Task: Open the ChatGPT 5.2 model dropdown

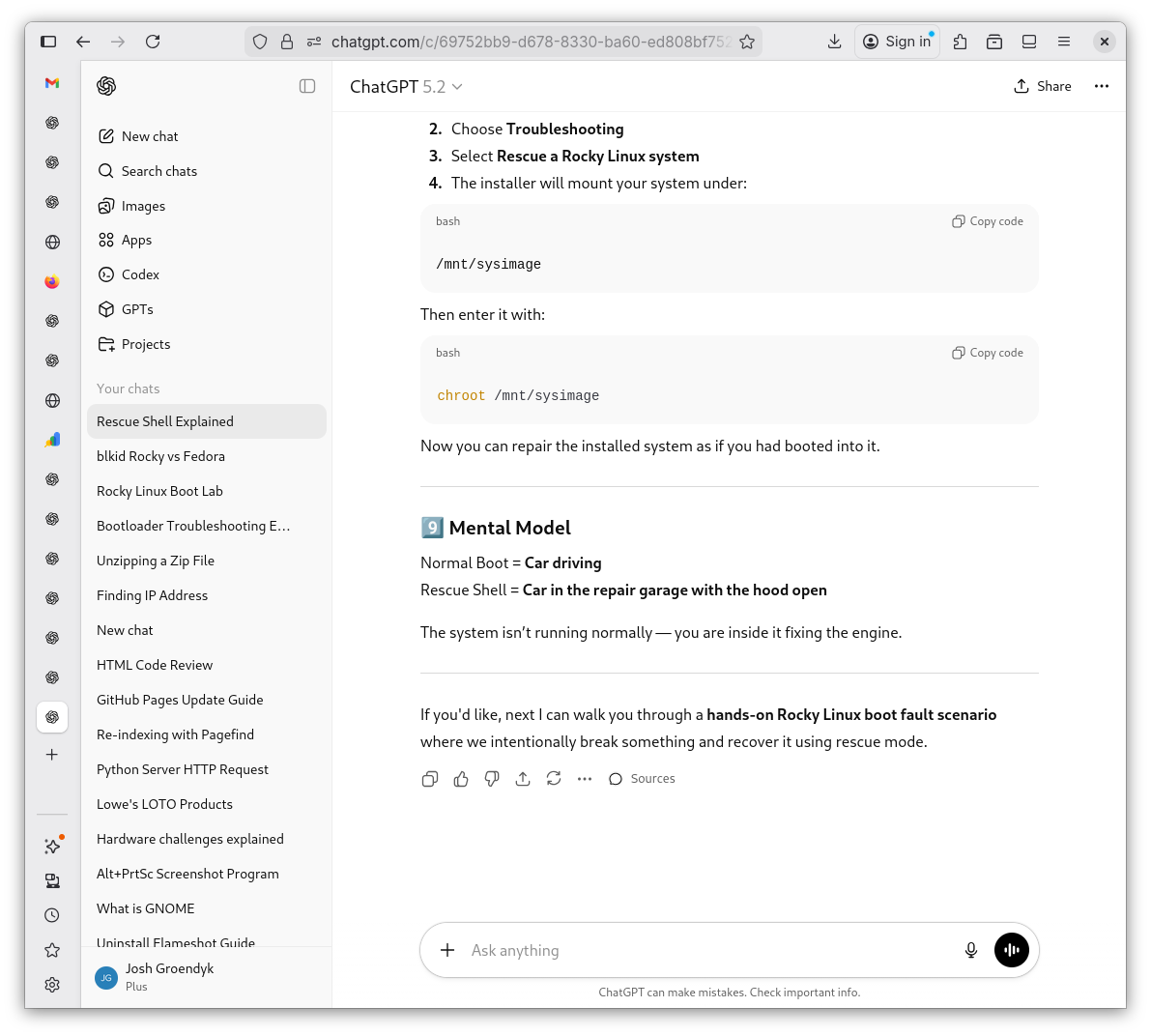Action: (406, 87)
